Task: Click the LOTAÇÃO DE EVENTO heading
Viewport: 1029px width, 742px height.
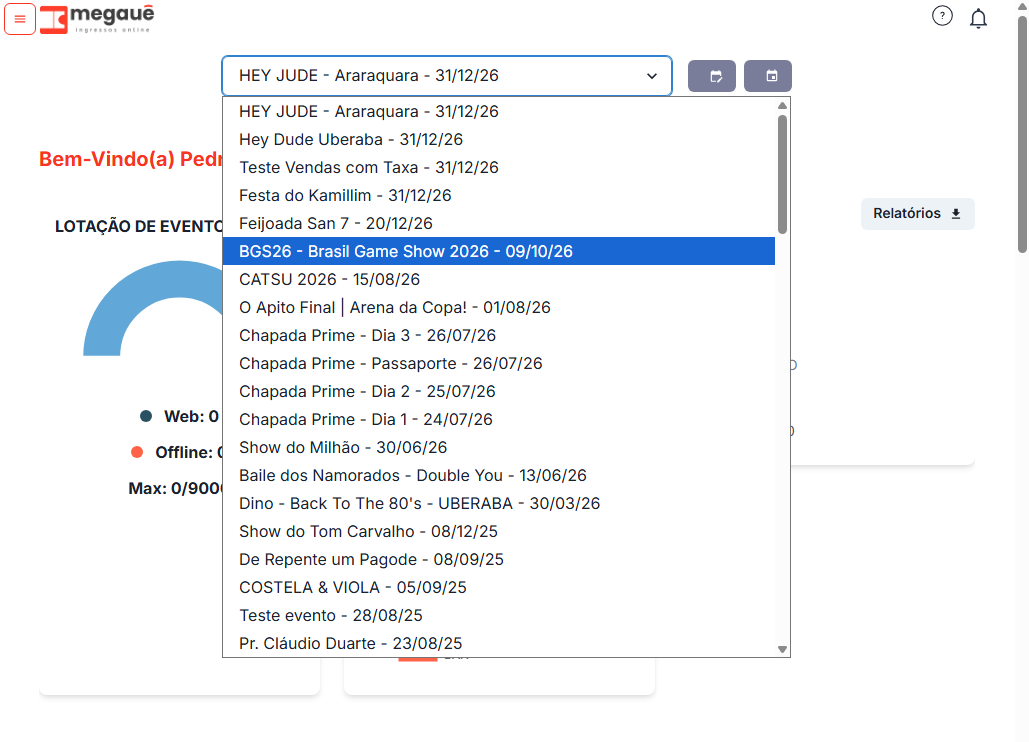Action: pos(139,226)
